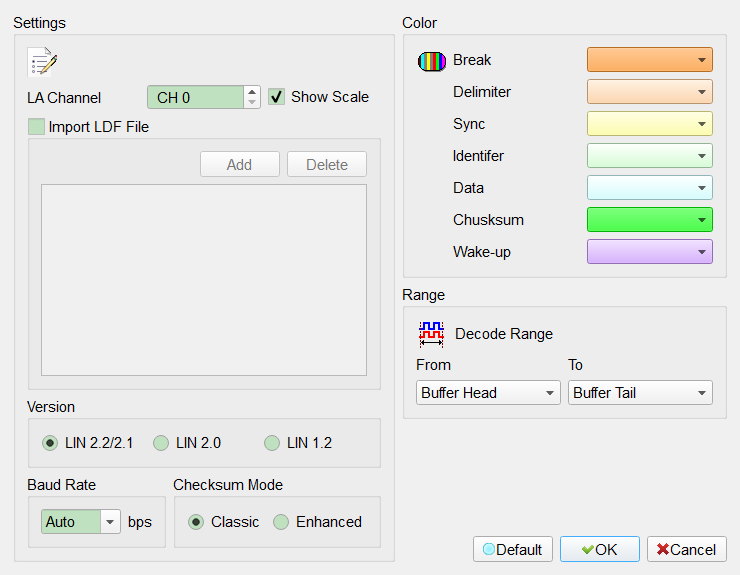Decrement the LA Channel spinner down arrow

point(252,102)
